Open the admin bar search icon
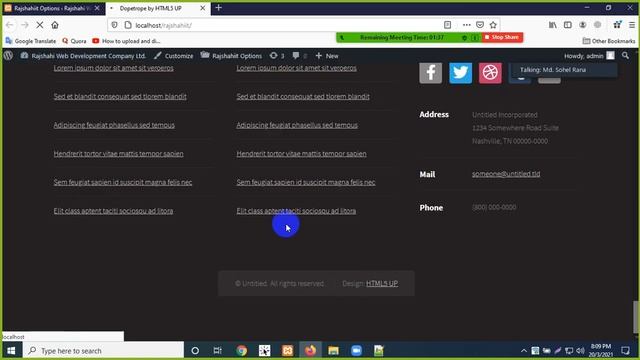 625,56
